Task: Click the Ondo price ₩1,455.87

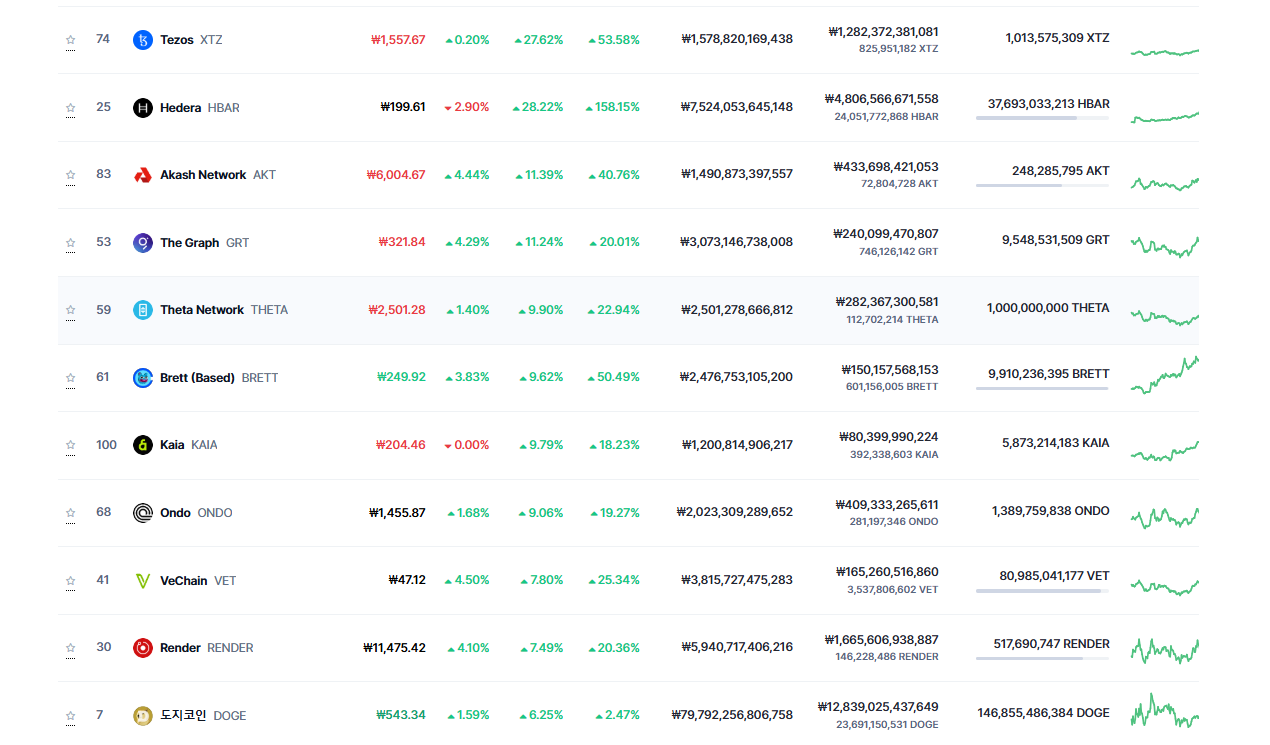Action: click(x=397, y=513)
